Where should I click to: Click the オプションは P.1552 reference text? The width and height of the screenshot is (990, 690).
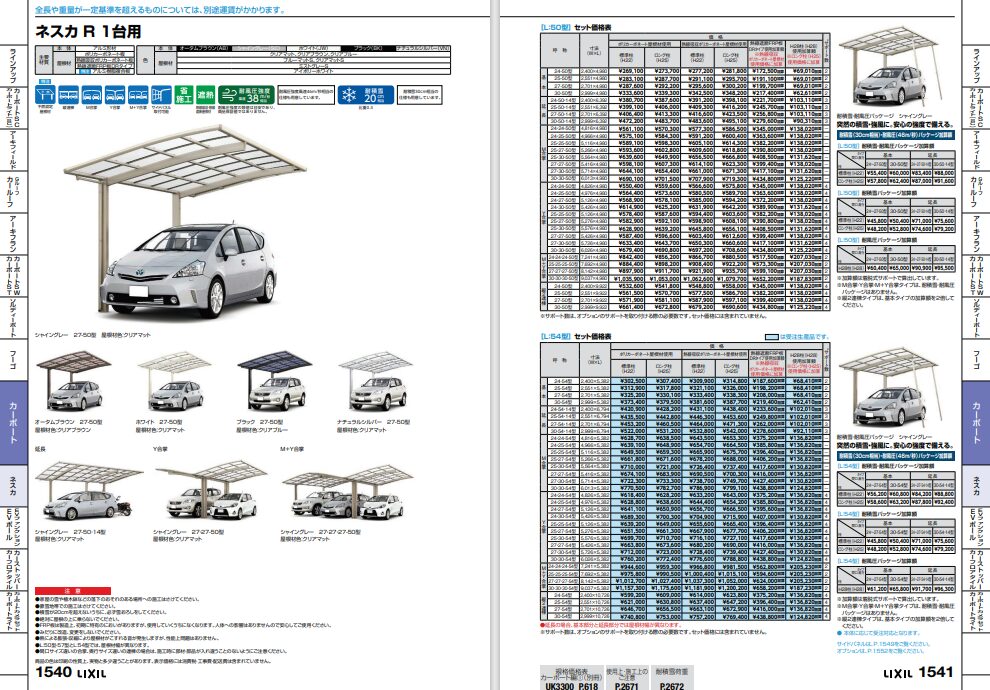(x=880, y=650)
